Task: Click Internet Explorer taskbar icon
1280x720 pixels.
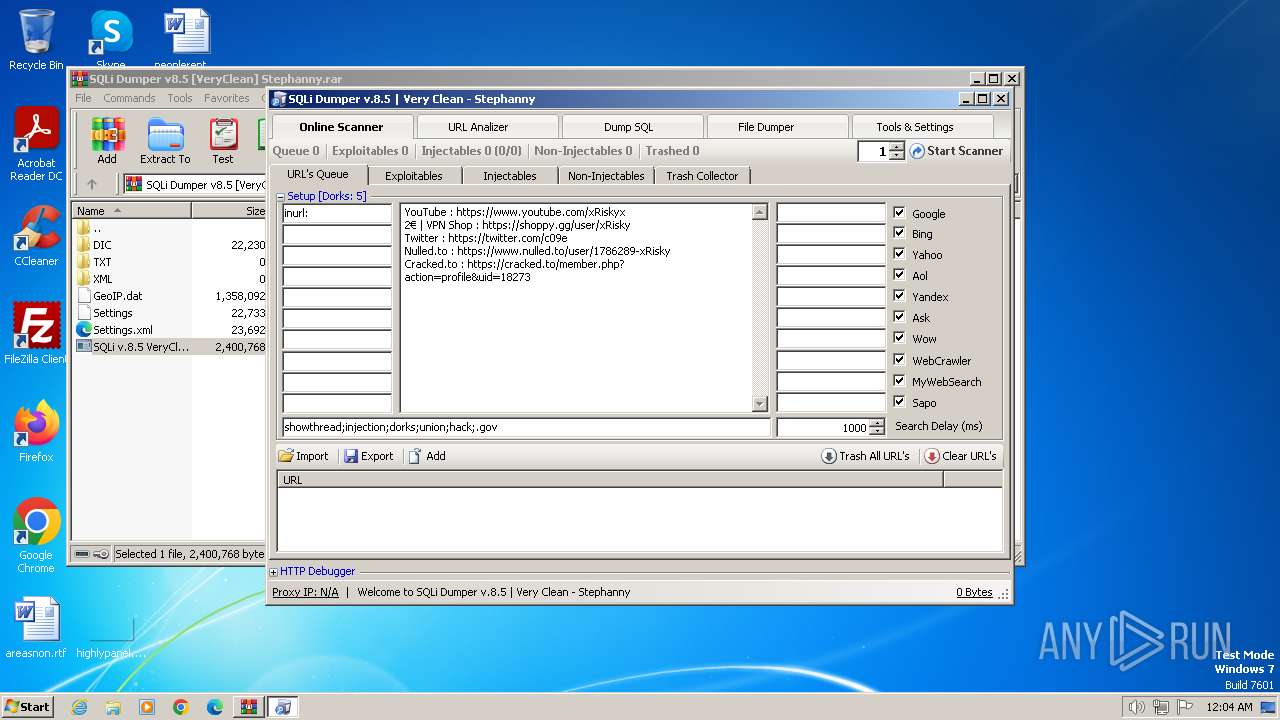Action: tap(79, 707)
